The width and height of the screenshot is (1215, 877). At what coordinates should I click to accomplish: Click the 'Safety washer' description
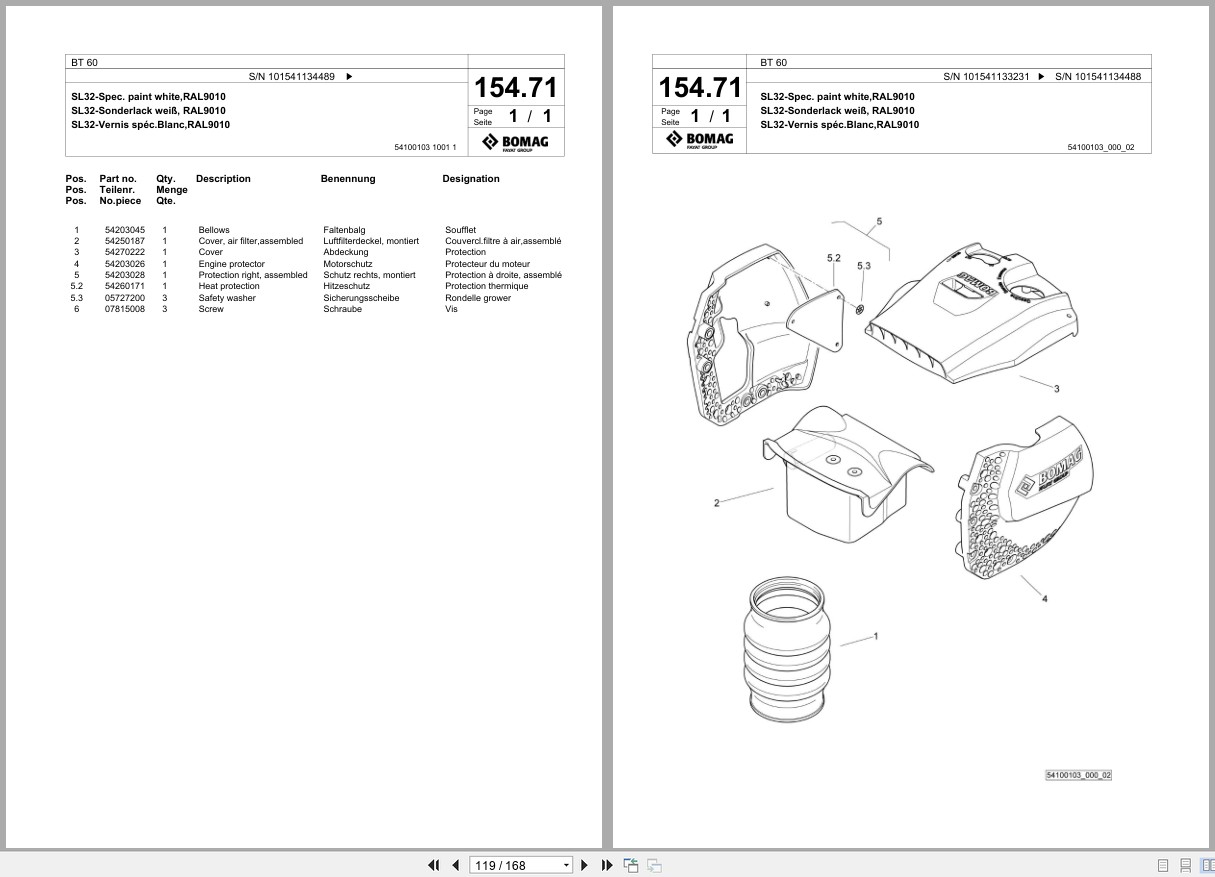pyautogui.click(x=227, y=298)
